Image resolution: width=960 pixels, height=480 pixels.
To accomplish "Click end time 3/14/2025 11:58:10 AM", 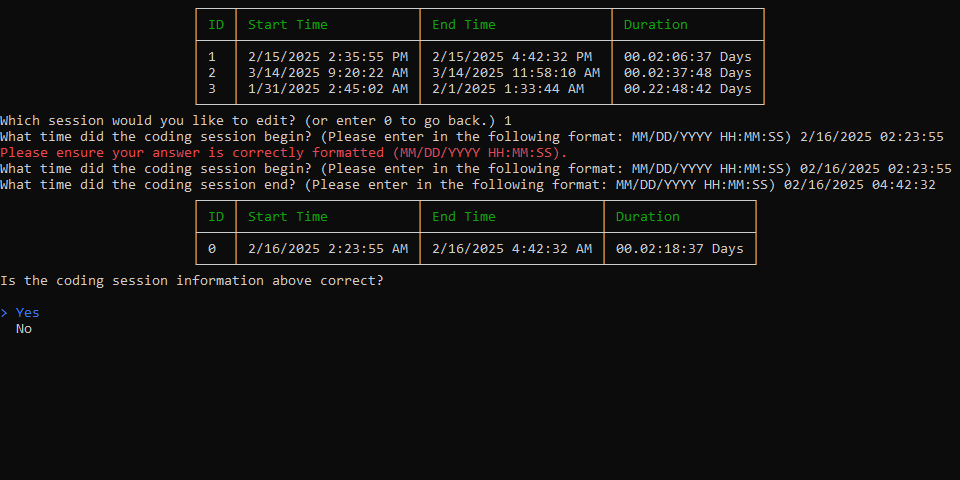I will [x=516, y=73].
